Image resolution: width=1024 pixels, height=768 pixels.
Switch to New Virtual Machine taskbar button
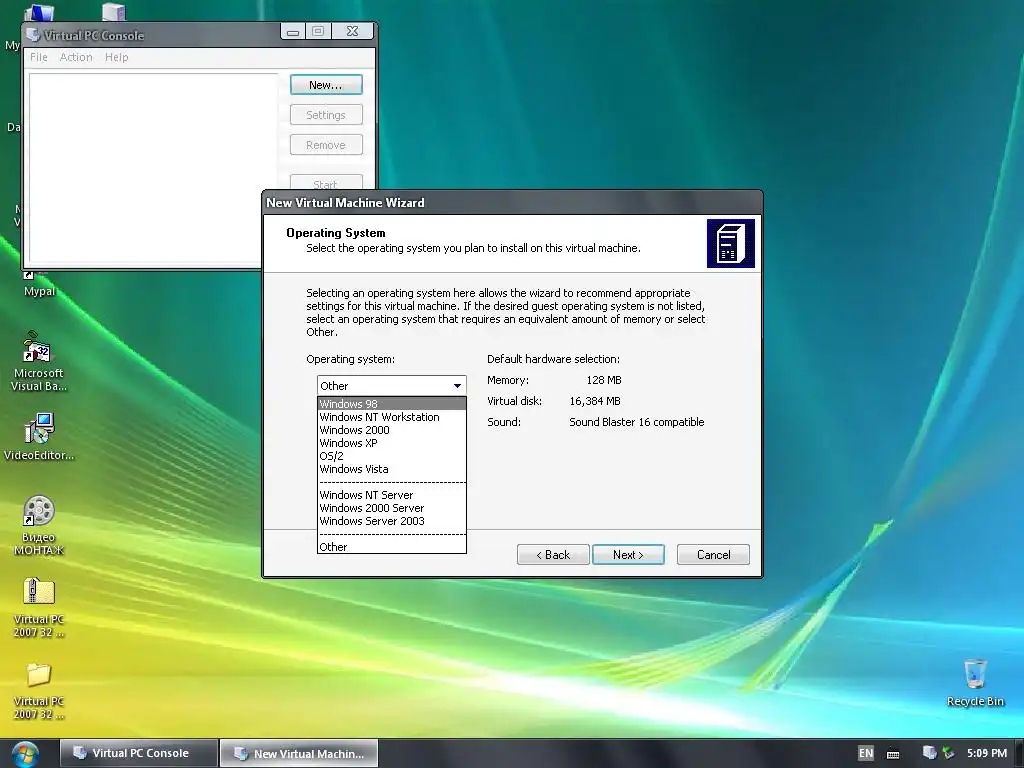(298, 753)
